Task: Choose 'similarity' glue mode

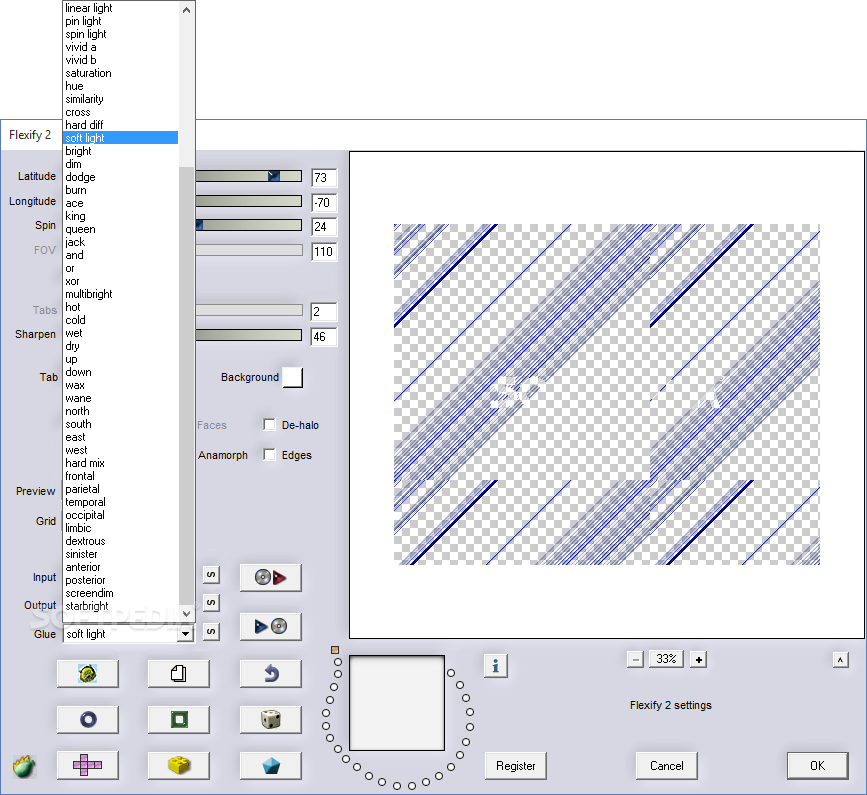Action: (121, 99)
